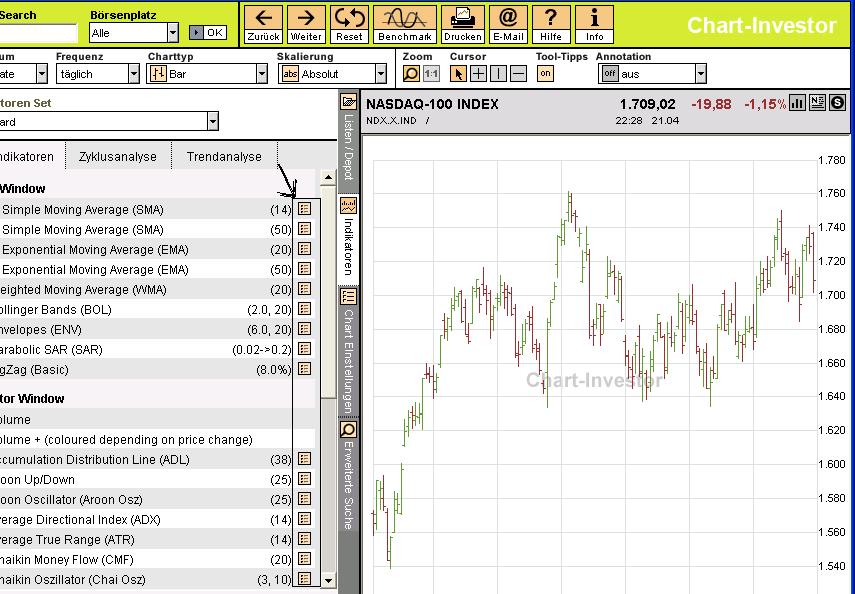Click the news icon in NASDAQ header
This screenshot has height=594, width=855.
coord(817,103)
